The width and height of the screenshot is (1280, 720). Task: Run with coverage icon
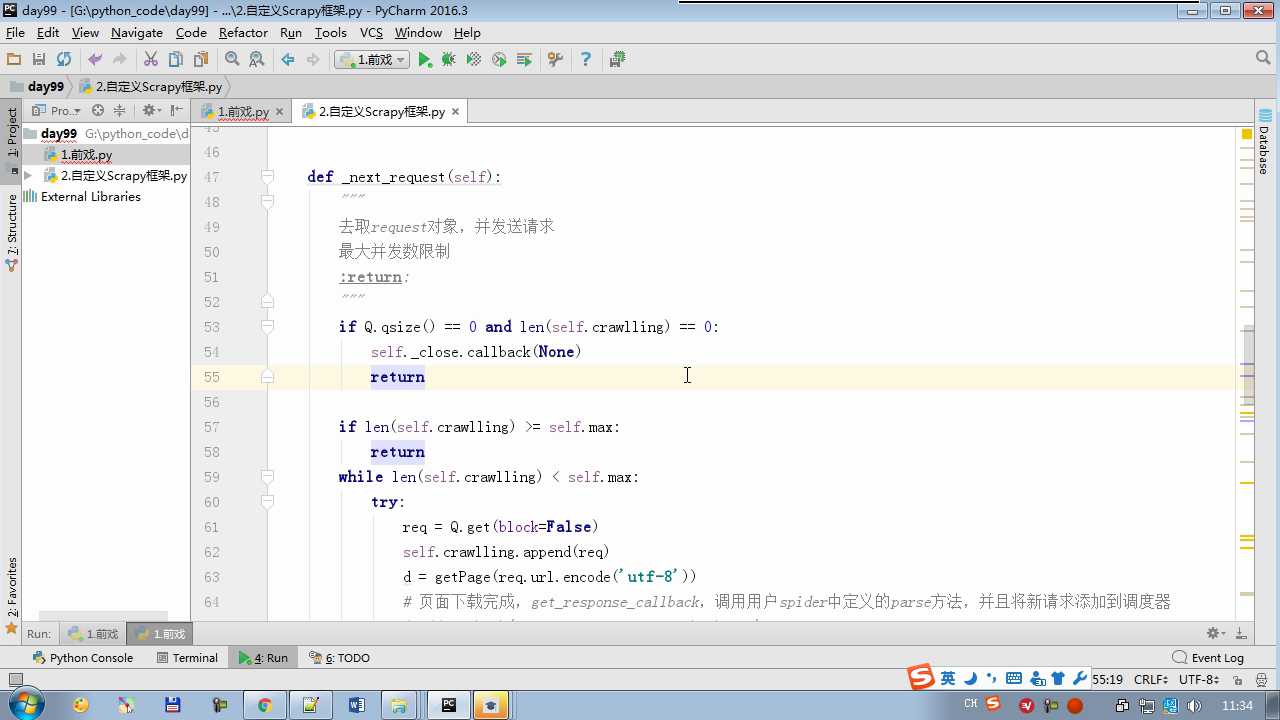coord(474,60)
